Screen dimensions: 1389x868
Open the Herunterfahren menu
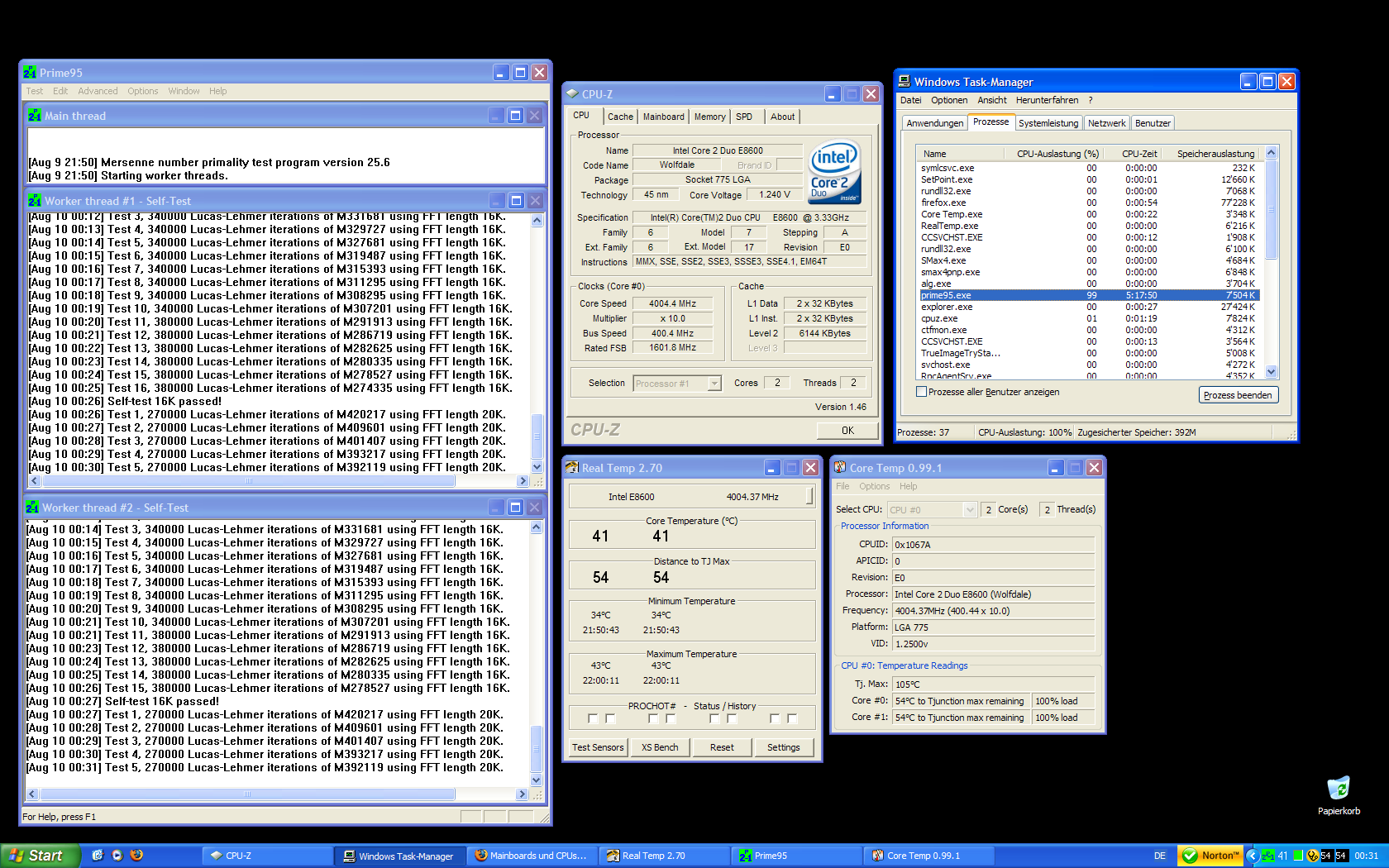pos(1047,100)
